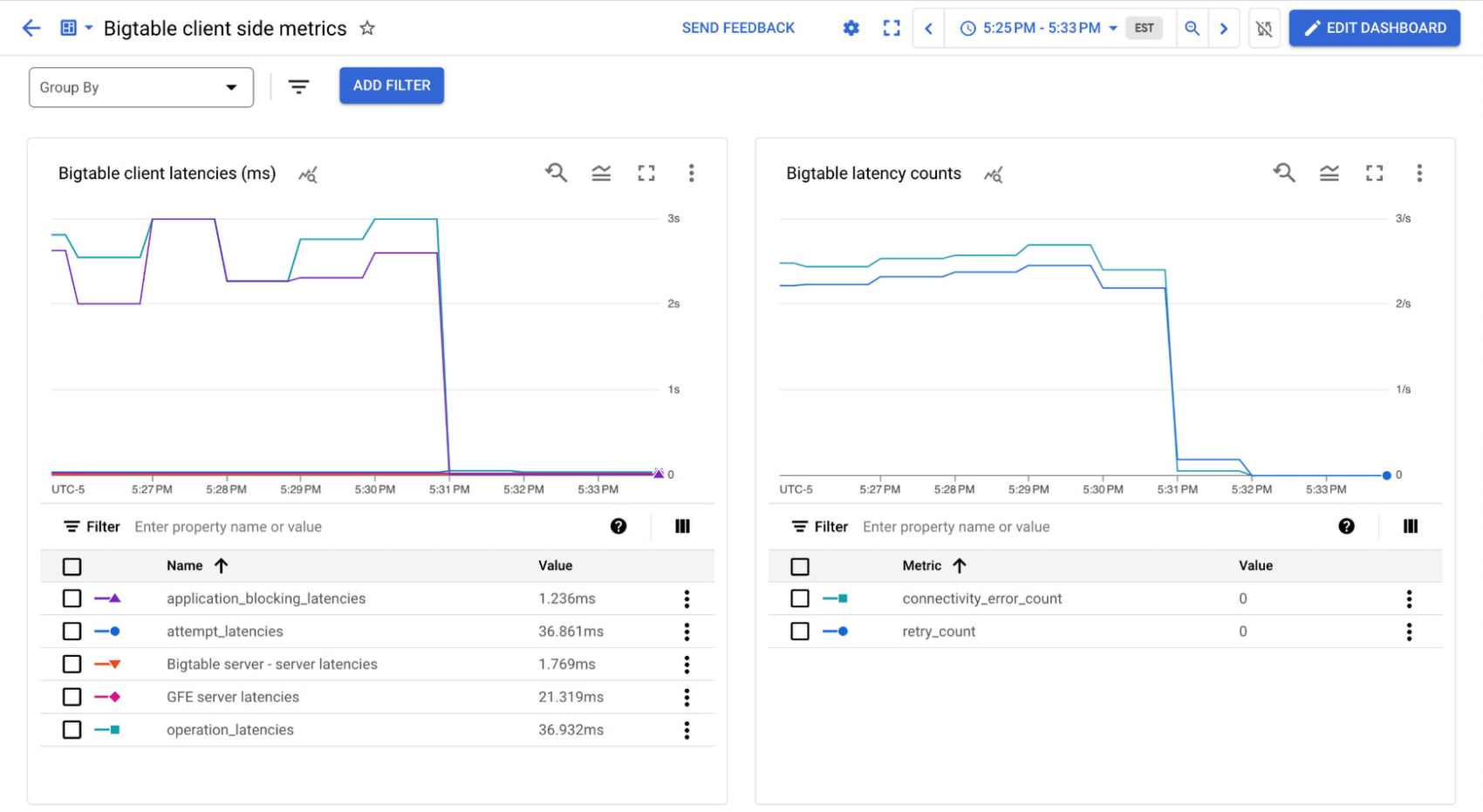Click the orange Bigtable server latencies legend swatch
Viewport: 1483px width, 812px height.
tap(107, 665)
